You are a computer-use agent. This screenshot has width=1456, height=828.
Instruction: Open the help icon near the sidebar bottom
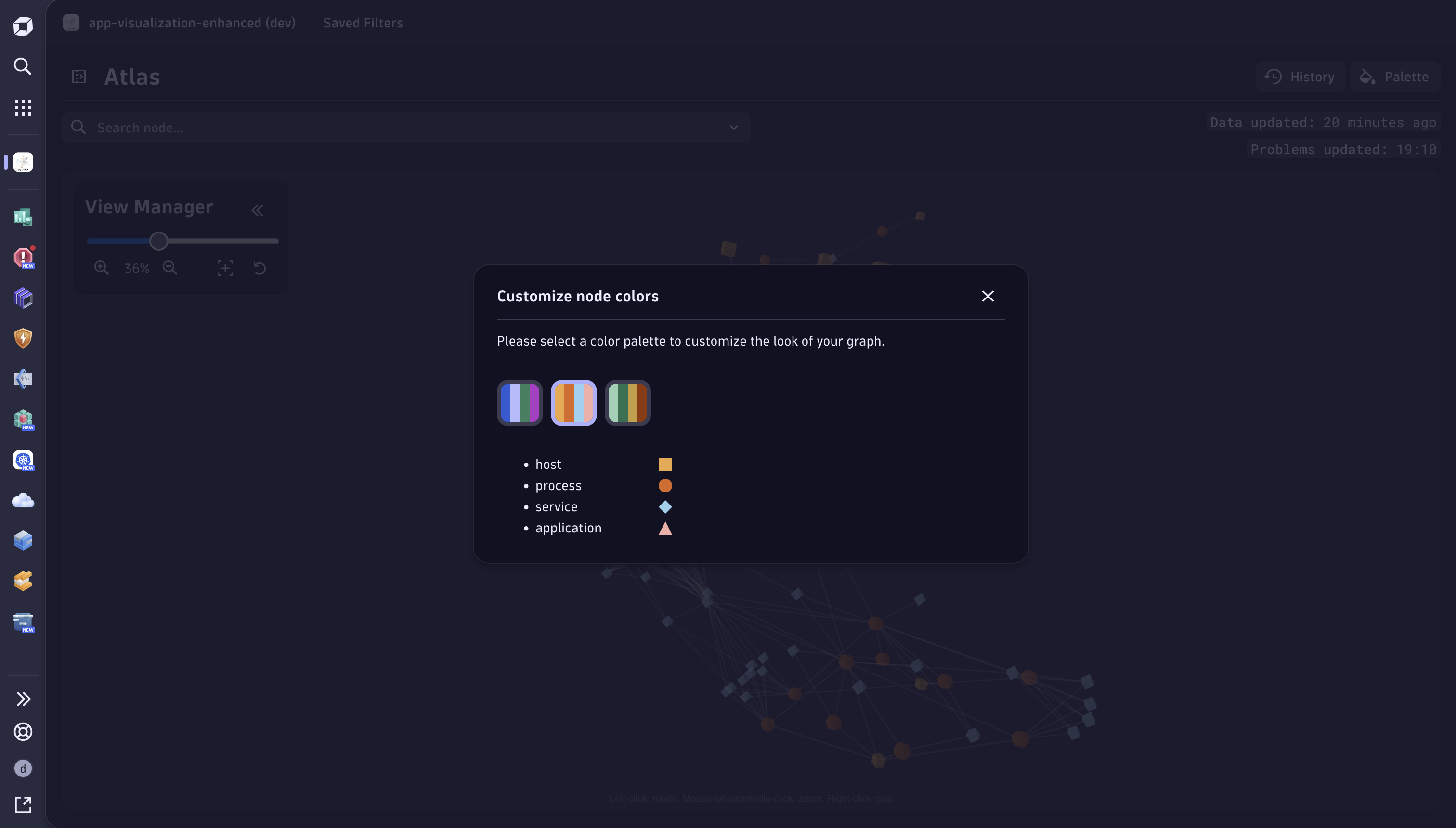click(23, 733)
